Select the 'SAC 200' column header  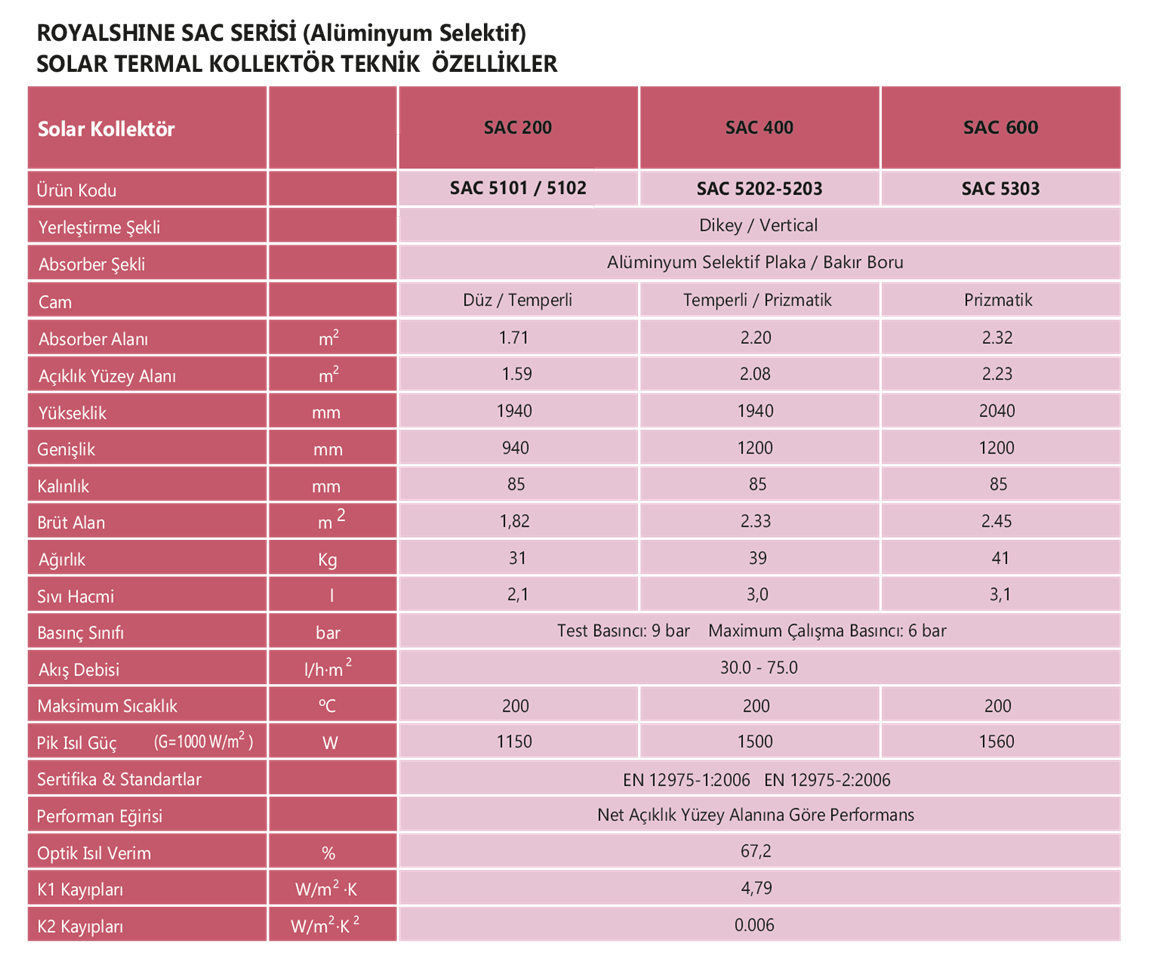tap(518, 128)
